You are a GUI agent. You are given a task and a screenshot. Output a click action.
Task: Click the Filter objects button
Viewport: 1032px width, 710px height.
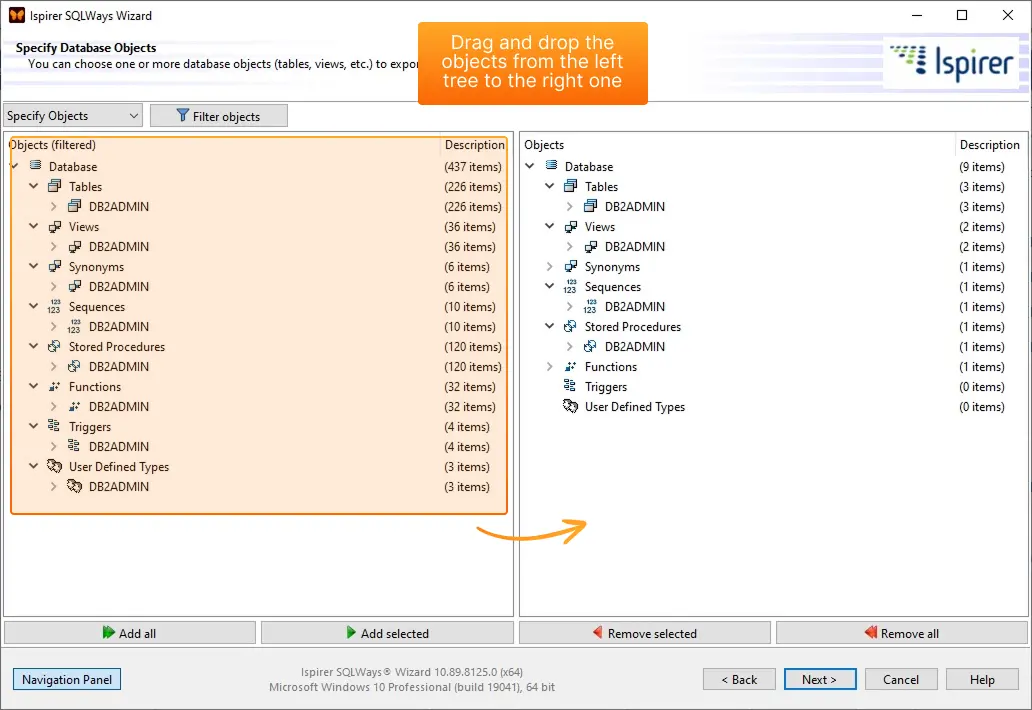pyautogui.click(x=219, y=116)
